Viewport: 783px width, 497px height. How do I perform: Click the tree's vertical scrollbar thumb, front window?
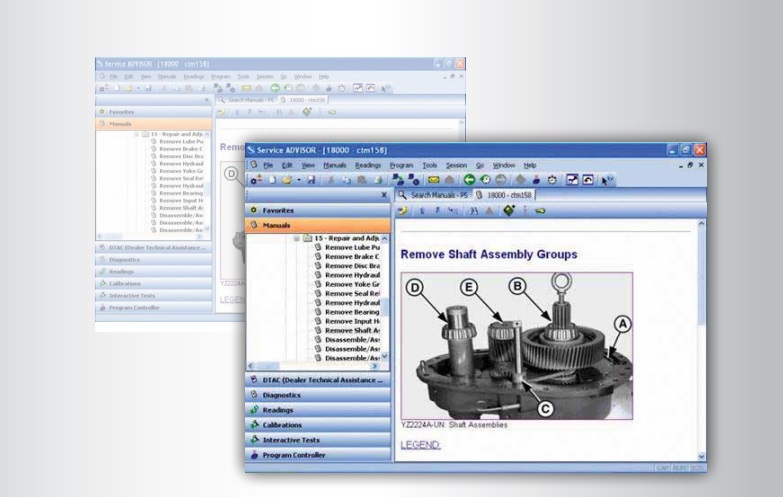pyautogui.click(x=384, y=306)
